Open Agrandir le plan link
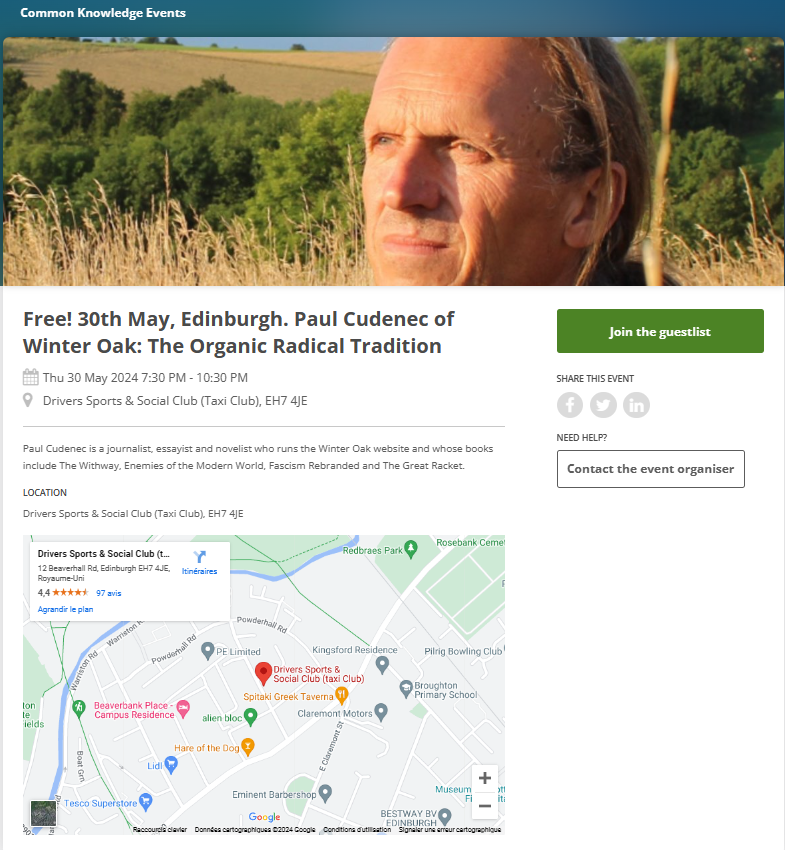Viewport: 785px width, 850px height. tap(65, 609)
